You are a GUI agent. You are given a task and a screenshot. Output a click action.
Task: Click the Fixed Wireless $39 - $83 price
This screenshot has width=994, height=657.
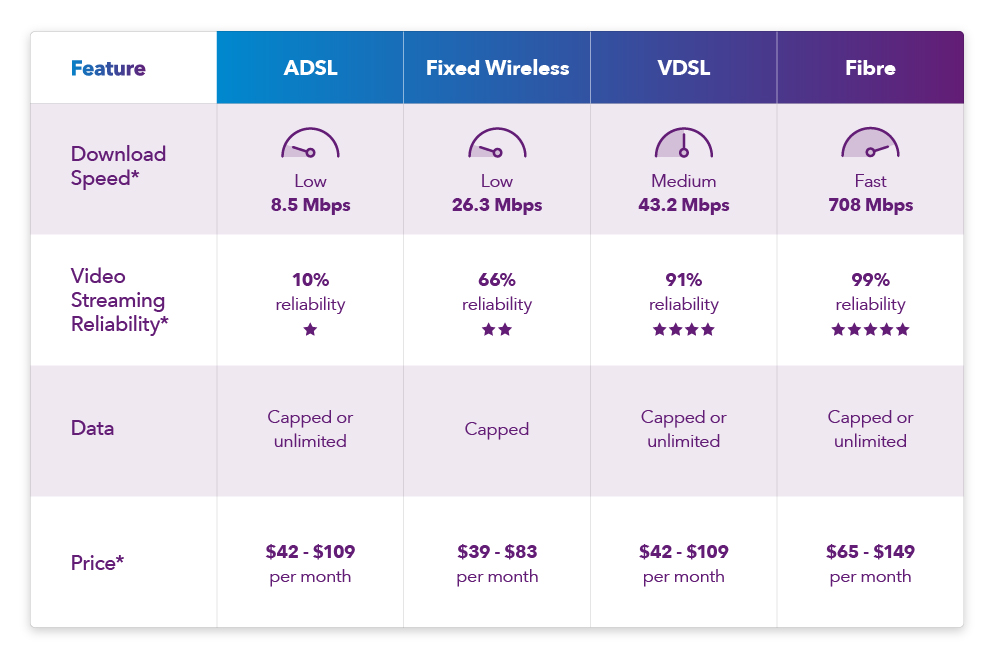coord(497,551)
